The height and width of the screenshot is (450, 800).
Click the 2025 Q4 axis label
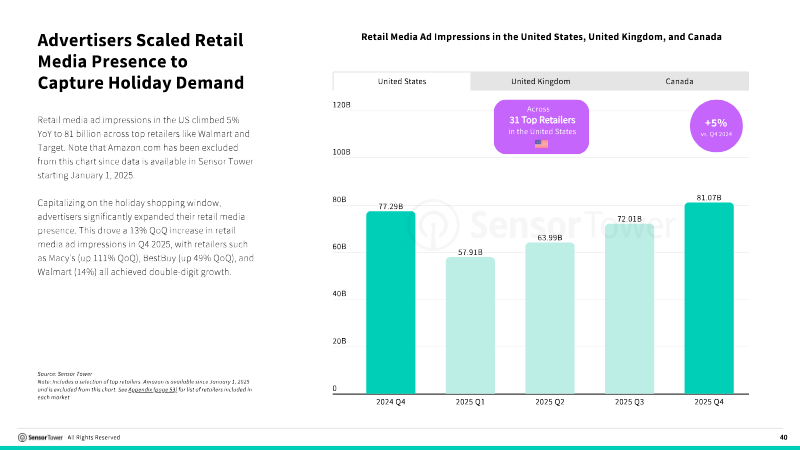click(709, 402)
